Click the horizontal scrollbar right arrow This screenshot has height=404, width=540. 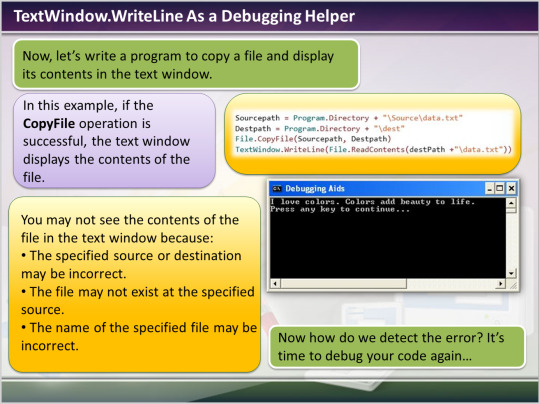click(500, 284)
